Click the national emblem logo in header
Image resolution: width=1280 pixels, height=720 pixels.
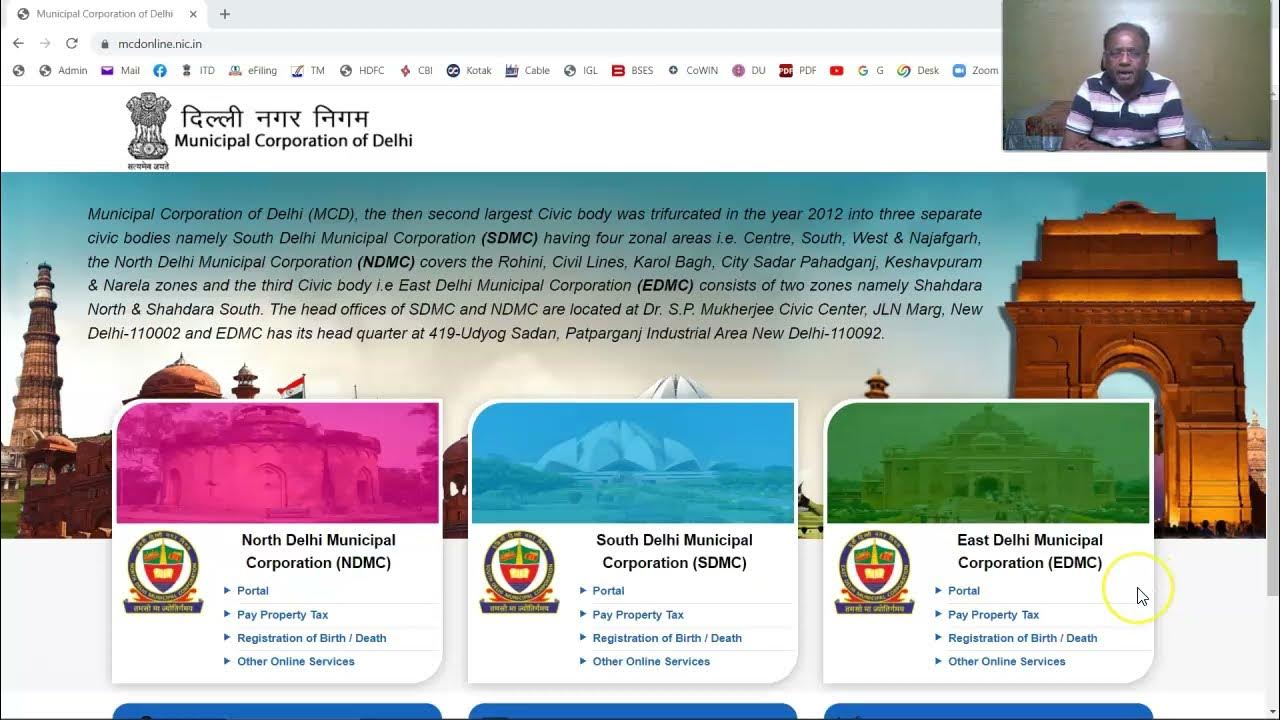point(148,131)
